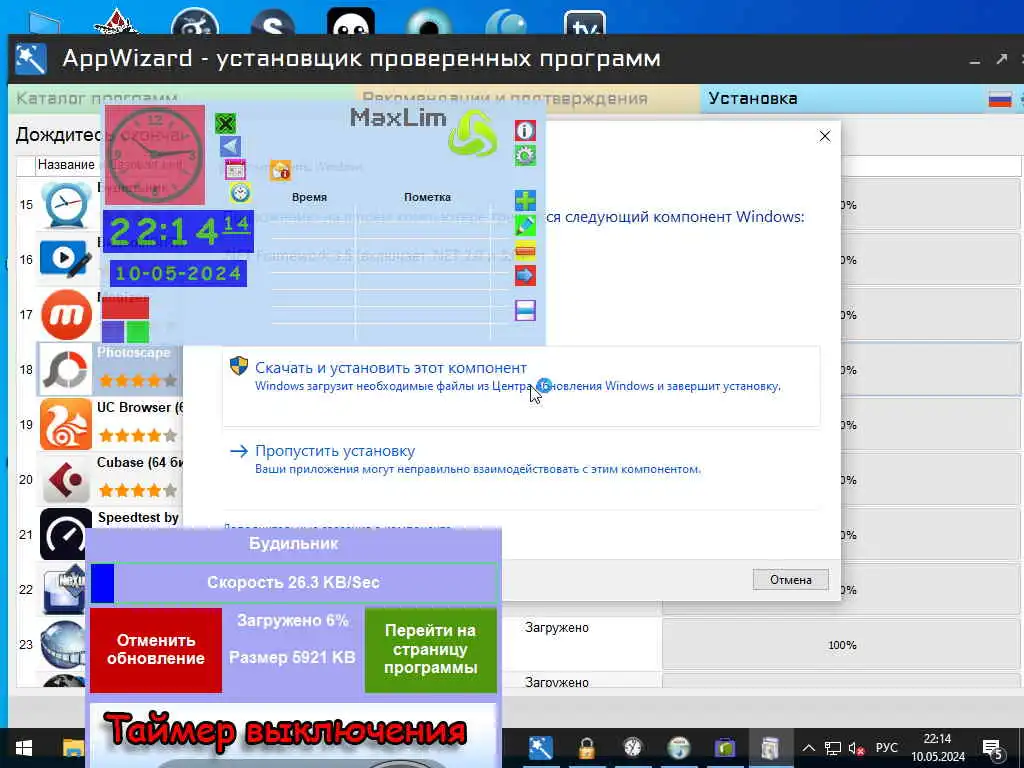
Task: Click the pencil edit icon in MaxLim
Action: click(525, 225)
